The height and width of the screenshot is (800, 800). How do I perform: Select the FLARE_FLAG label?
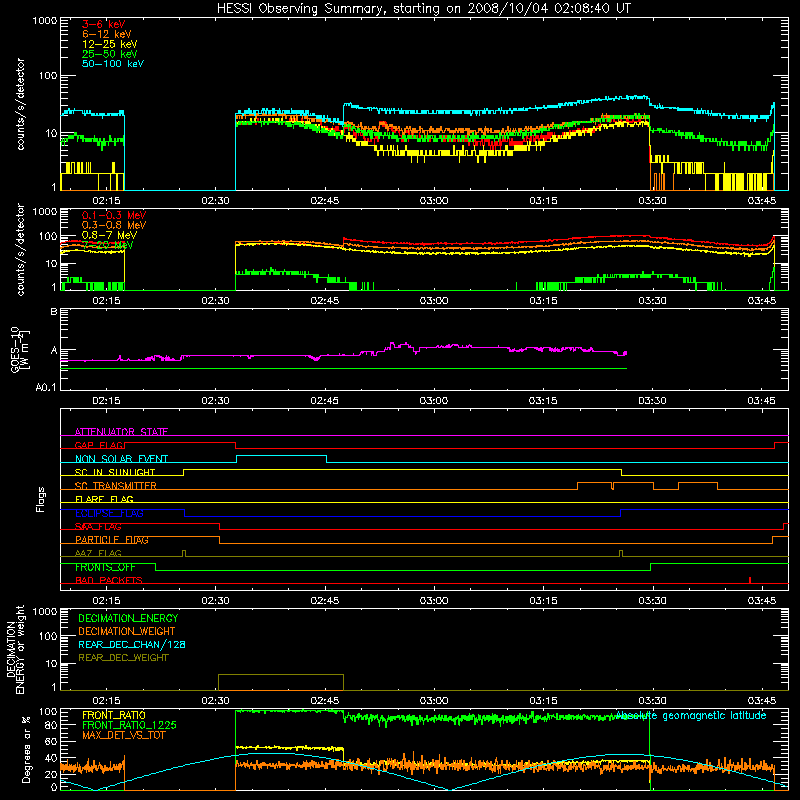(104, 499)
